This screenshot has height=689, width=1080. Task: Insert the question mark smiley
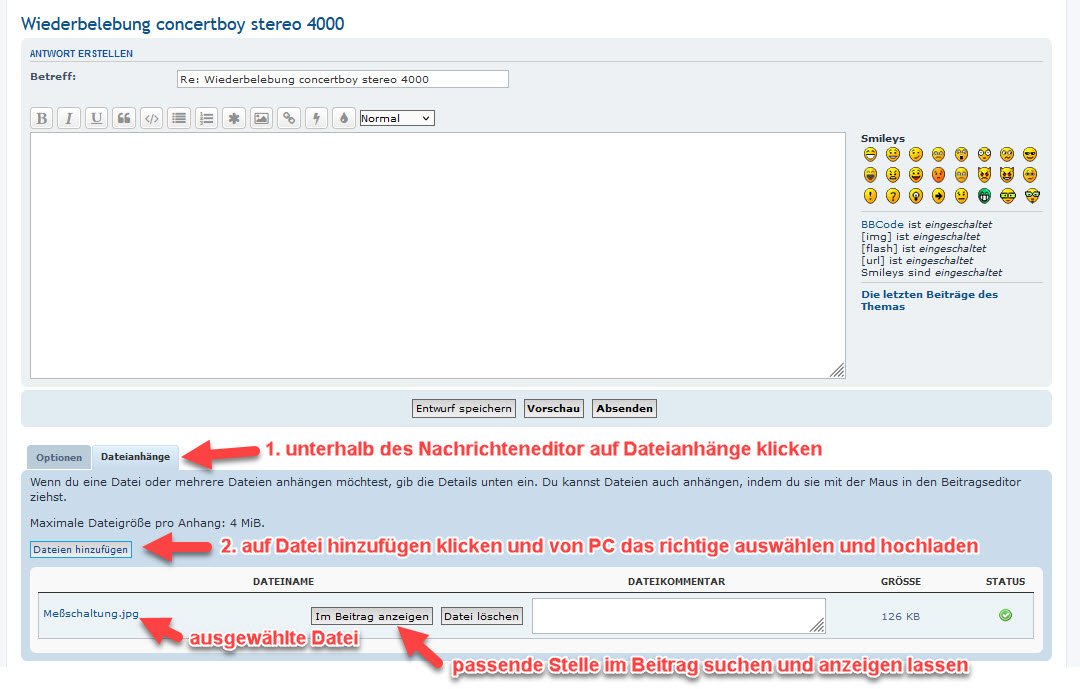click(x=893, y=196)
